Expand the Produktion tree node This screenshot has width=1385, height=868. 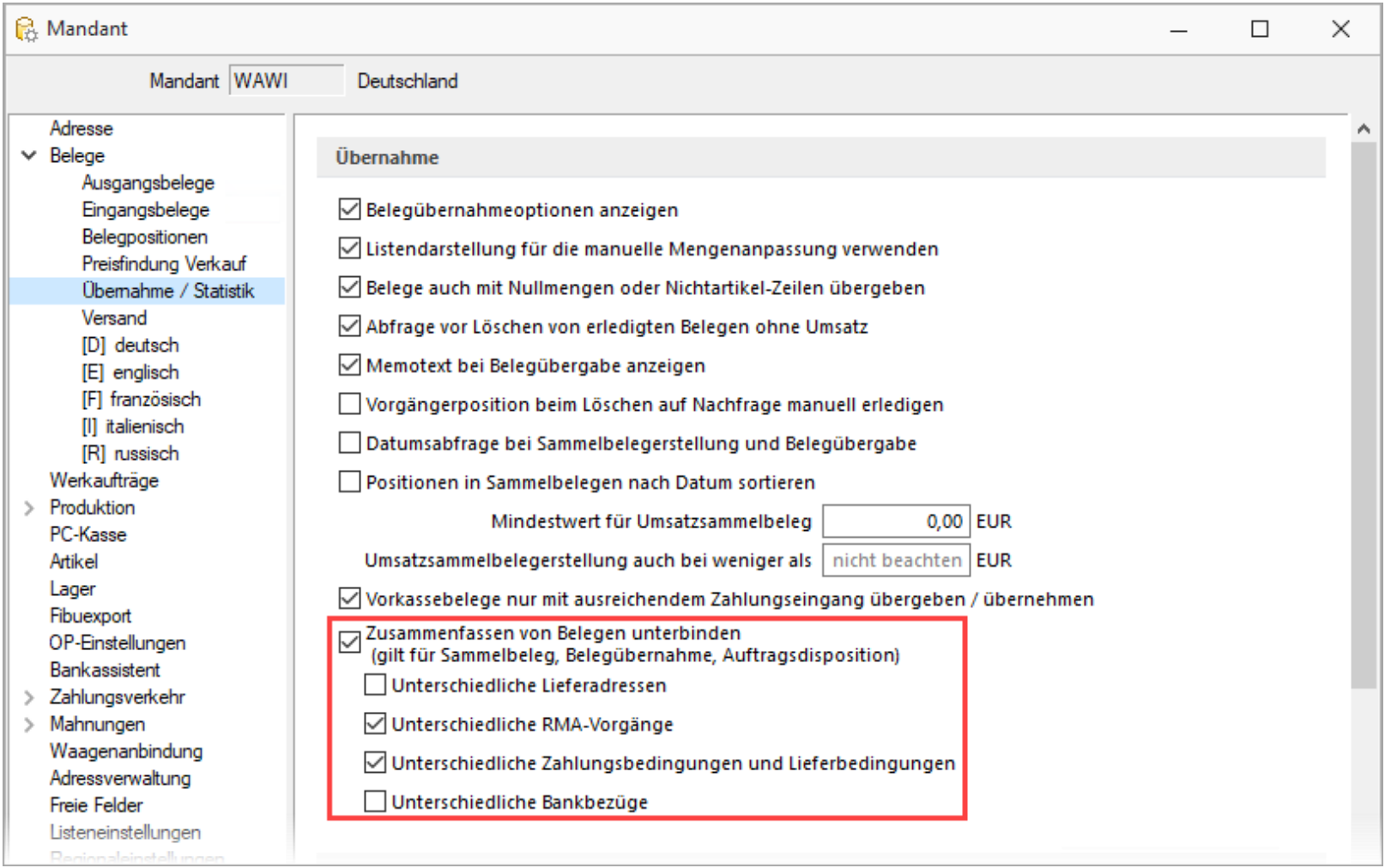coord(29,508)
